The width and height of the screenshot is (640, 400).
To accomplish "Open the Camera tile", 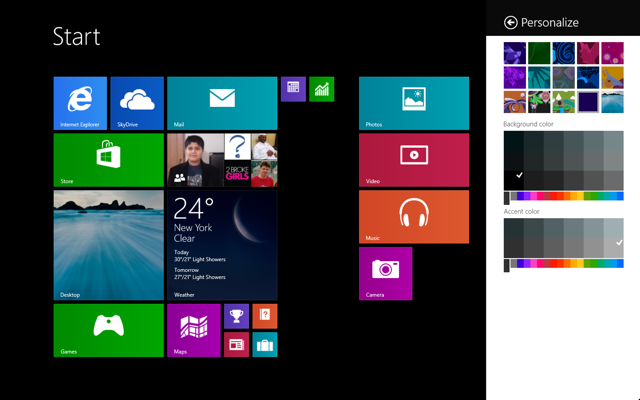I will tap(386, 273).
